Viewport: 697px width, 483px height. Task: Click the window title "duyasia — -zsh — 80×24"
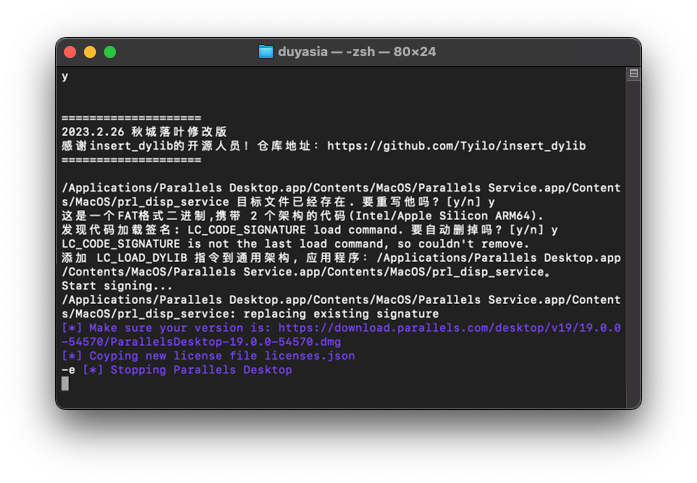click(x=357, y=52)
